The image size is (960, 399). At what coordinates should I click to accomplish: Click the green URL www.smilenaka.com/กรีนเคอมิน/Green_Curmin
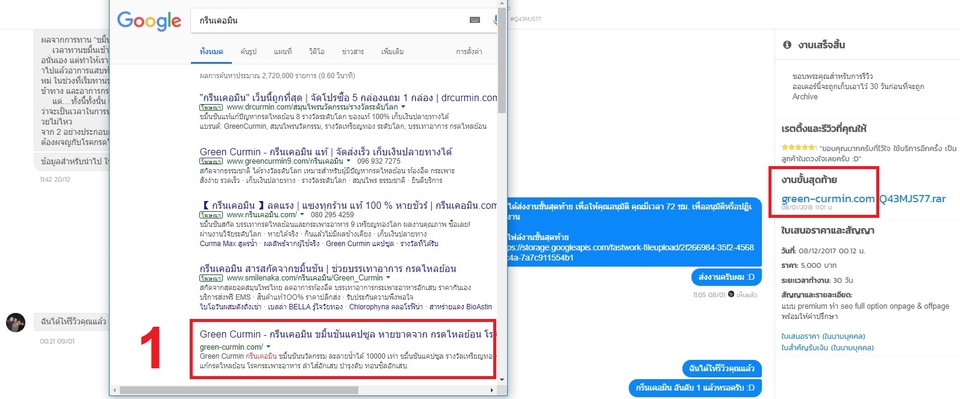(x=304, y=278)
